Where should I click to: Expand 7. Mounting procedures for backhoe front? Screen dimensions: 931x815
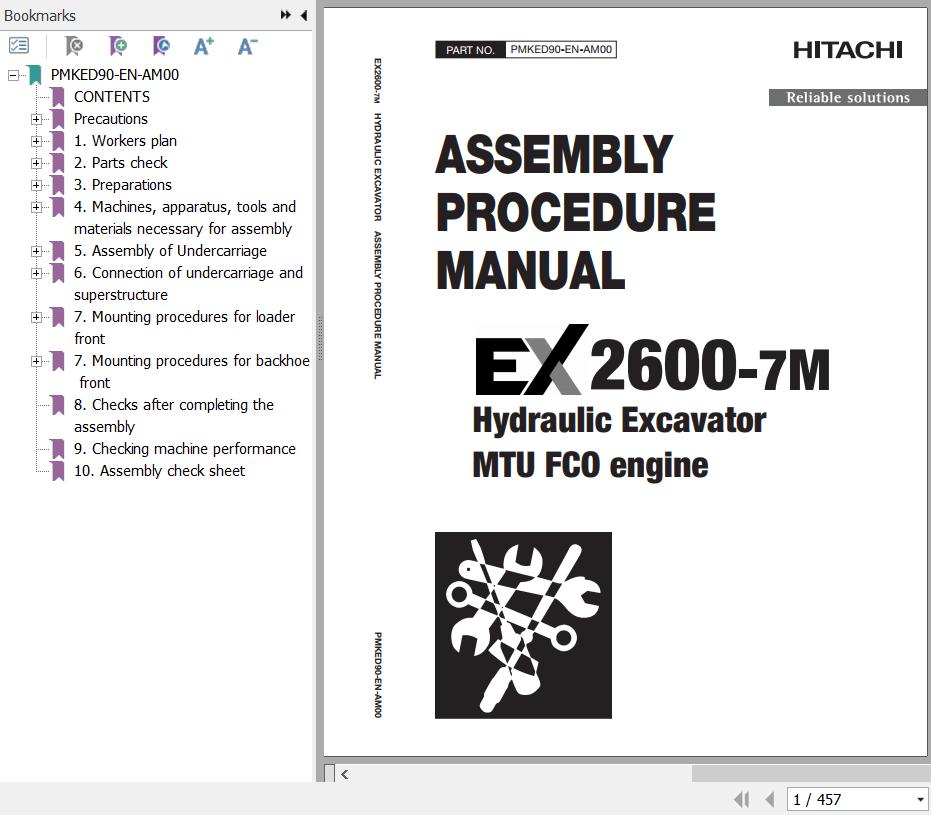coord(36,360)
